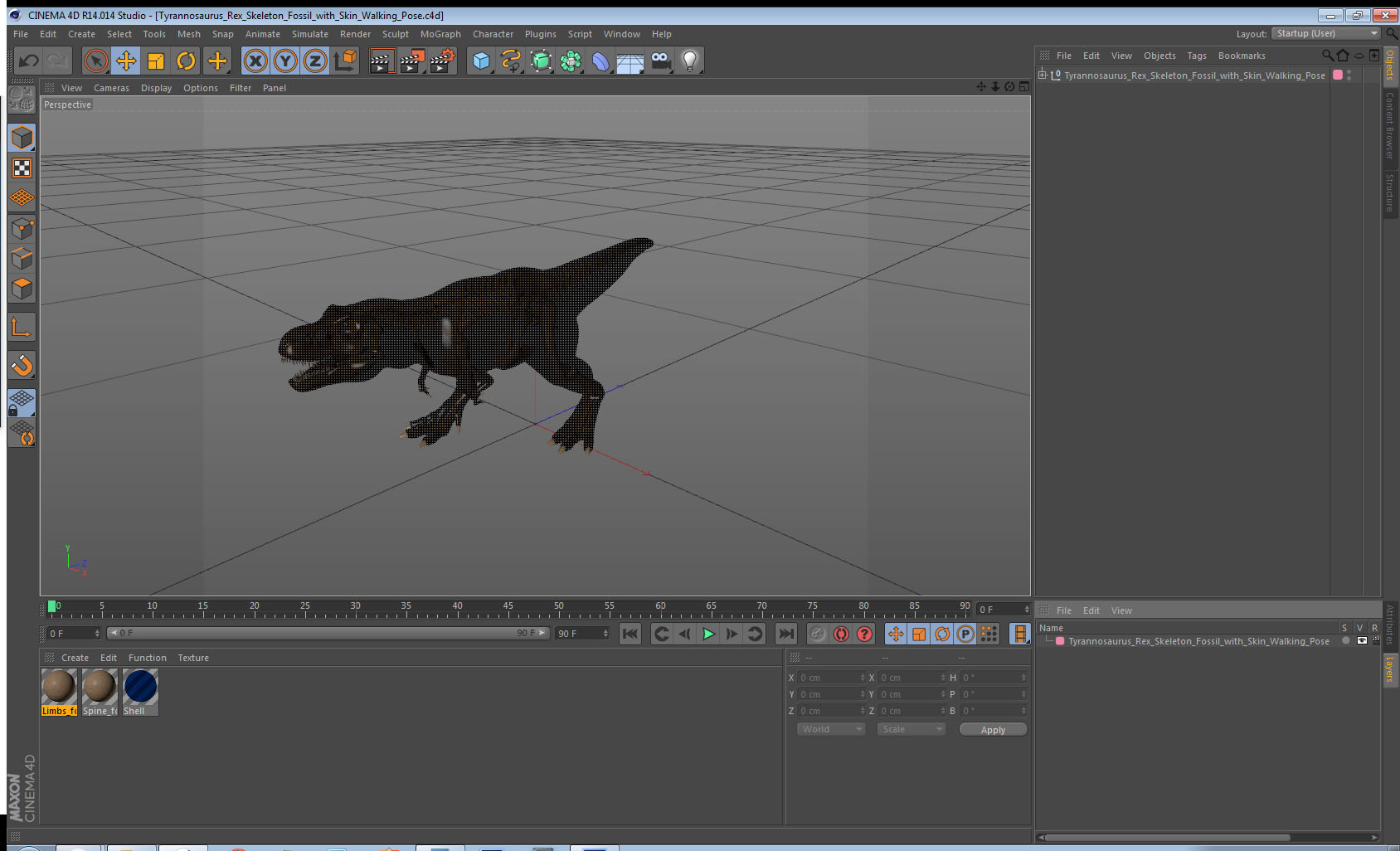Open the spline pen tool icon
This screenshot has width=1400, height=851.
511,61
